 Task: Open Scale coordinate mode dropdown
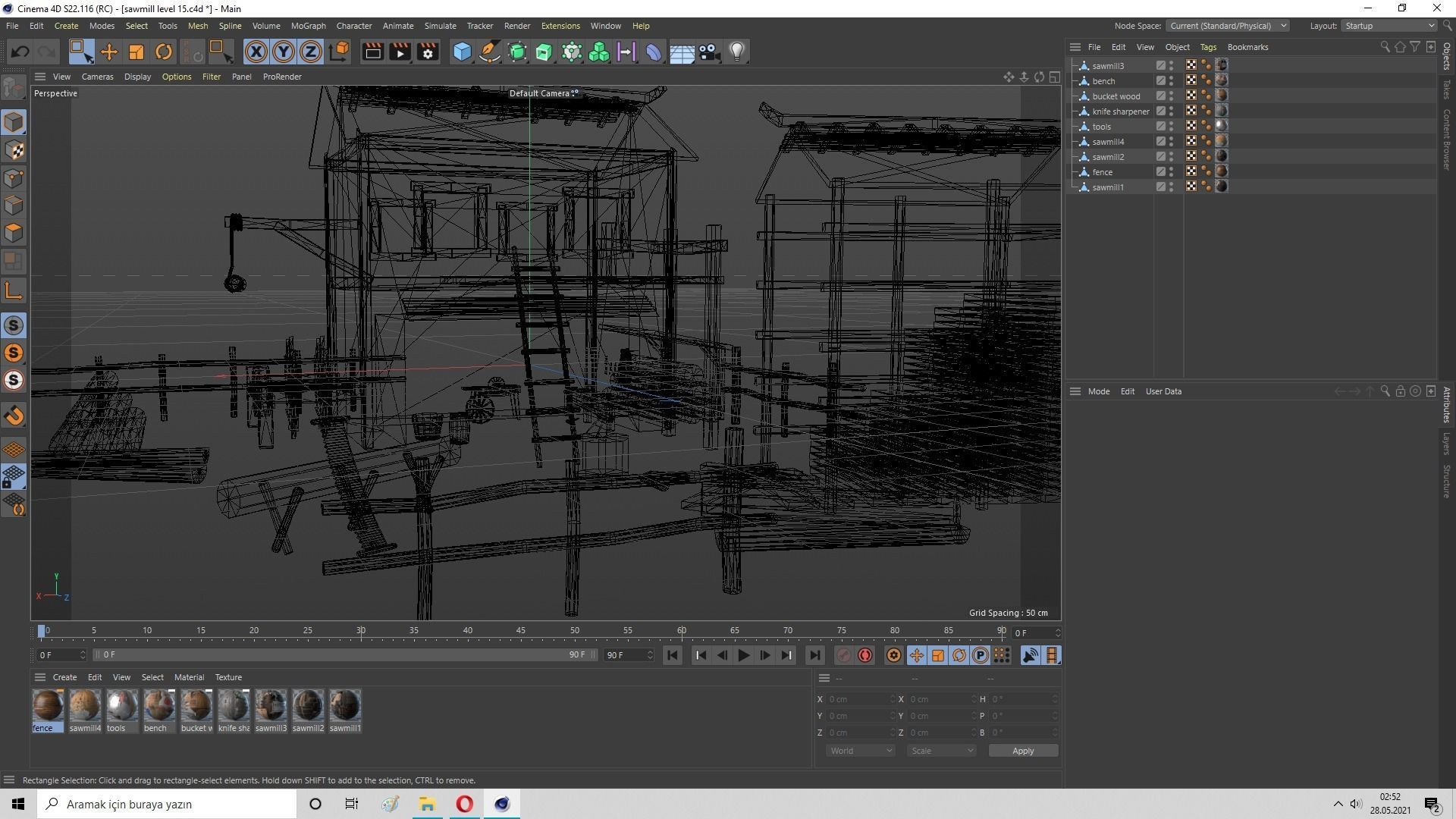[941, 751]
